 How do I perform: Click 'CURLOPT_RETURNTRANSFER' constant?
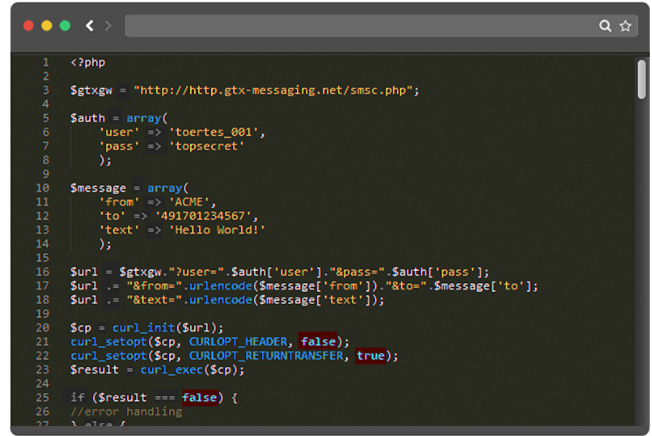coord(266,356)
